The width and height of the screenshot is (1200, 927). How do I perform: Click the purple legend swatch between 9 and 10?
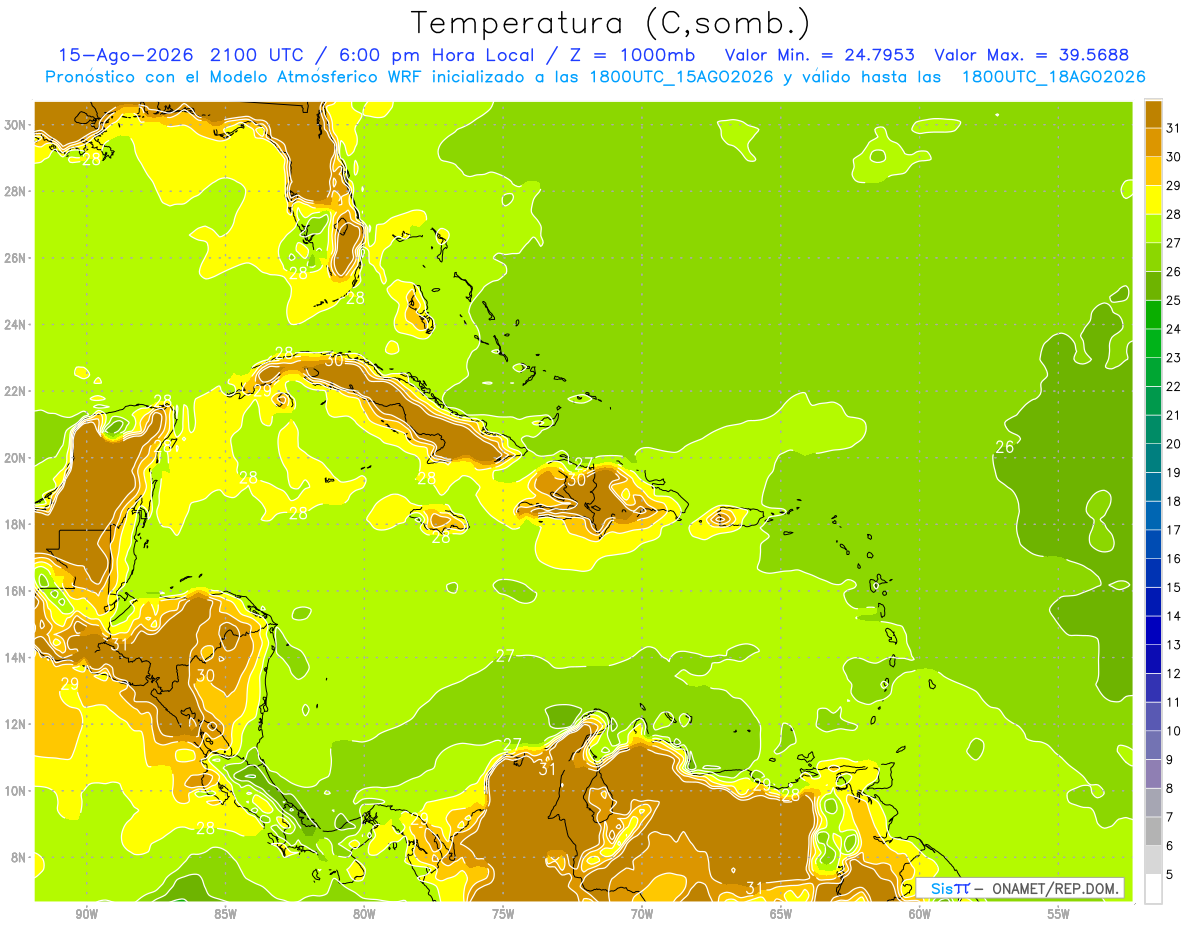tap(1153, 745)
